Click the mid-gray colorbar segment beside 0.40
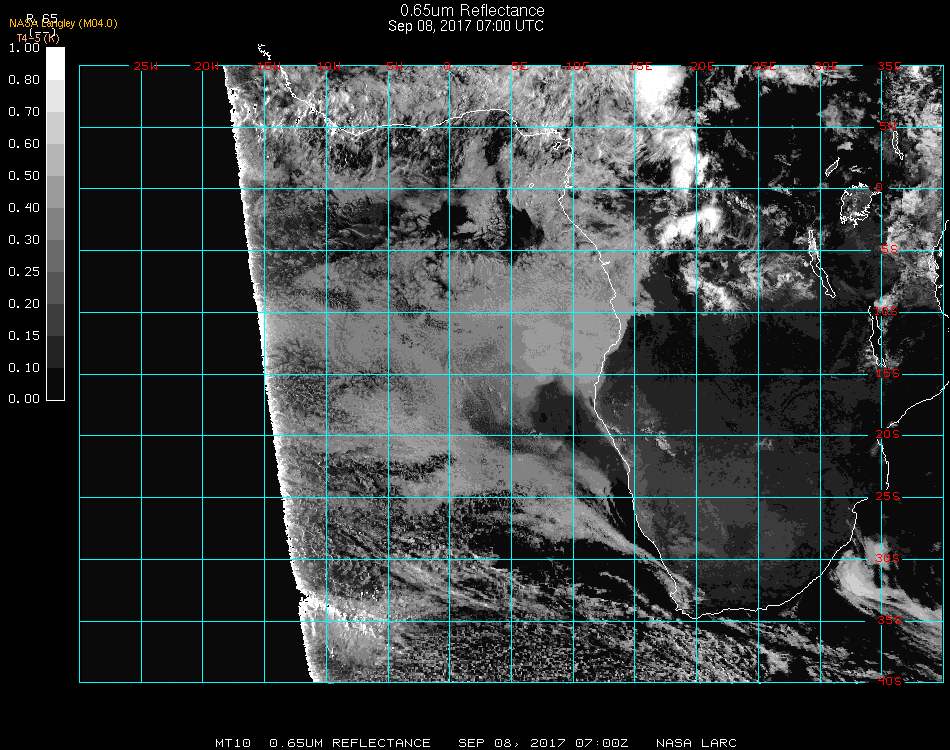 coord(55,224)
